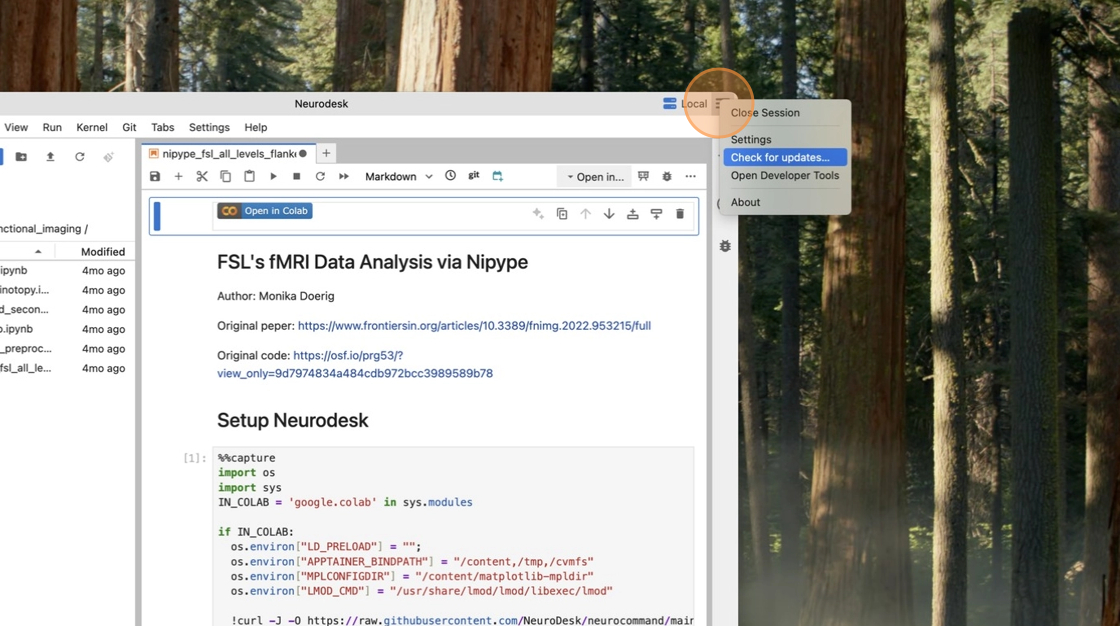This screenshot has width=1120, height=626.
Task: Restart kernel and run all cells
Action: click(x=344, y=177)
